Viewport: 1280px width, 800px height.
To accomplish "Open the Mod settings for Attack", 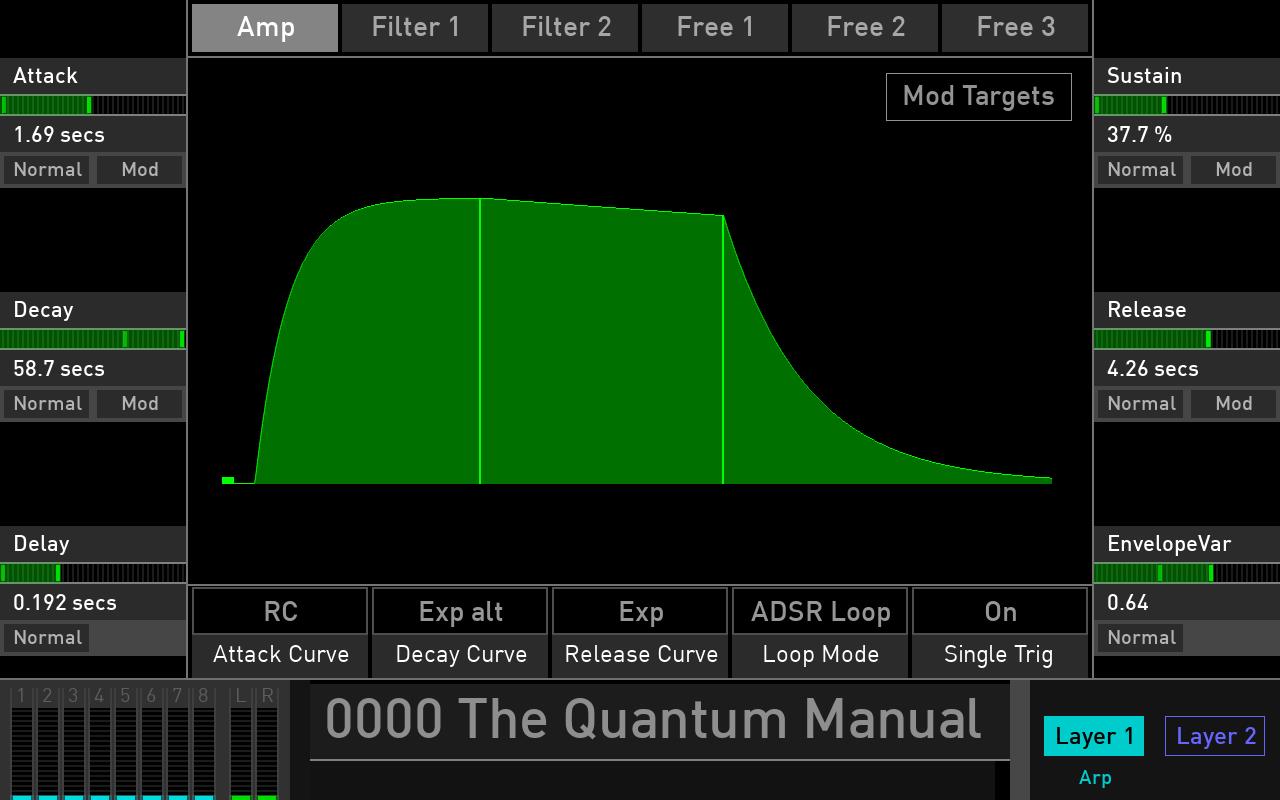I will pos(139,169).
